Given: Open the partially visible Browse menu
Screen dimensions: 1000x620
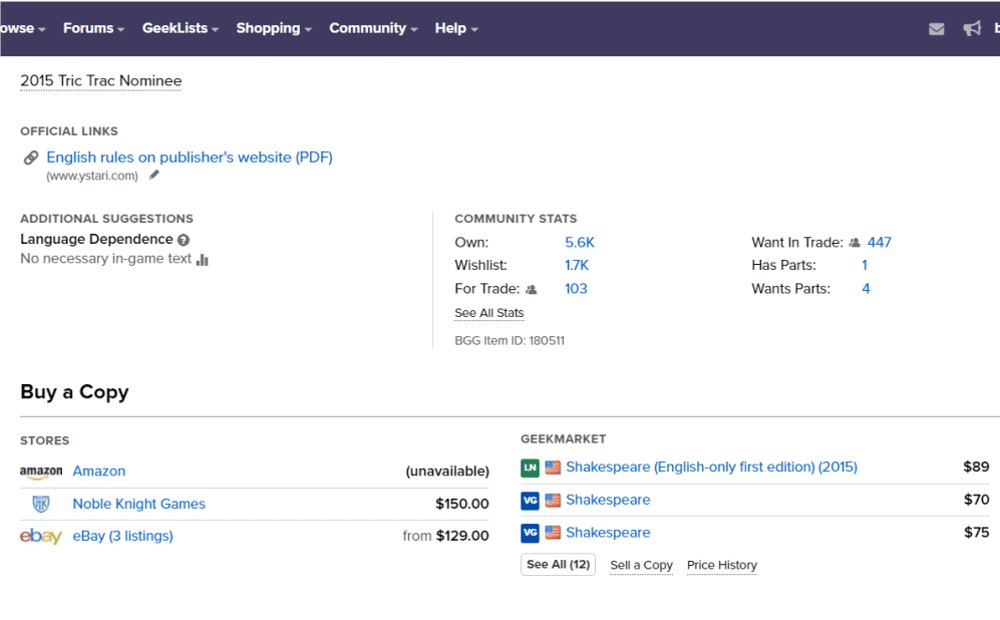Looking at the screenshot, I should [23, 28].
